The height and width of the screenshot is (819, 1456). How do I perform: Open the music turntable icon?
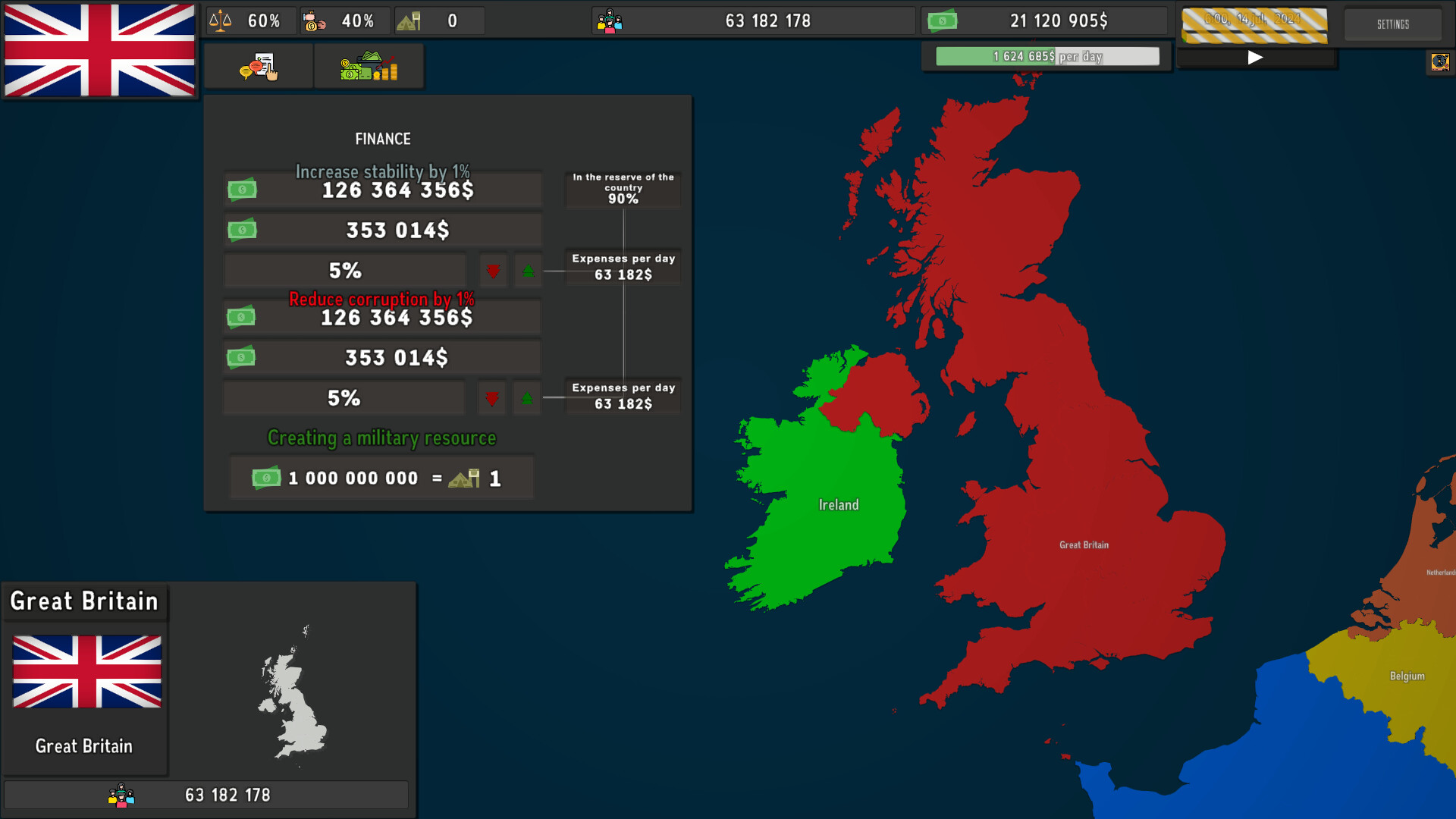pyautogui.click(x=1440, y=62)
